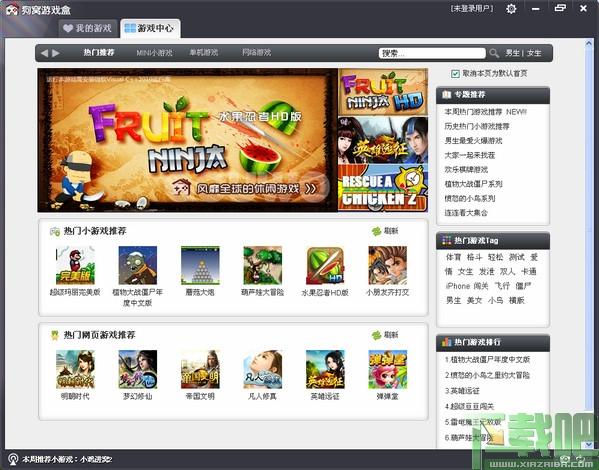
Task: Launch the 超级玛丽完美版 game icon
Action: 75,265
